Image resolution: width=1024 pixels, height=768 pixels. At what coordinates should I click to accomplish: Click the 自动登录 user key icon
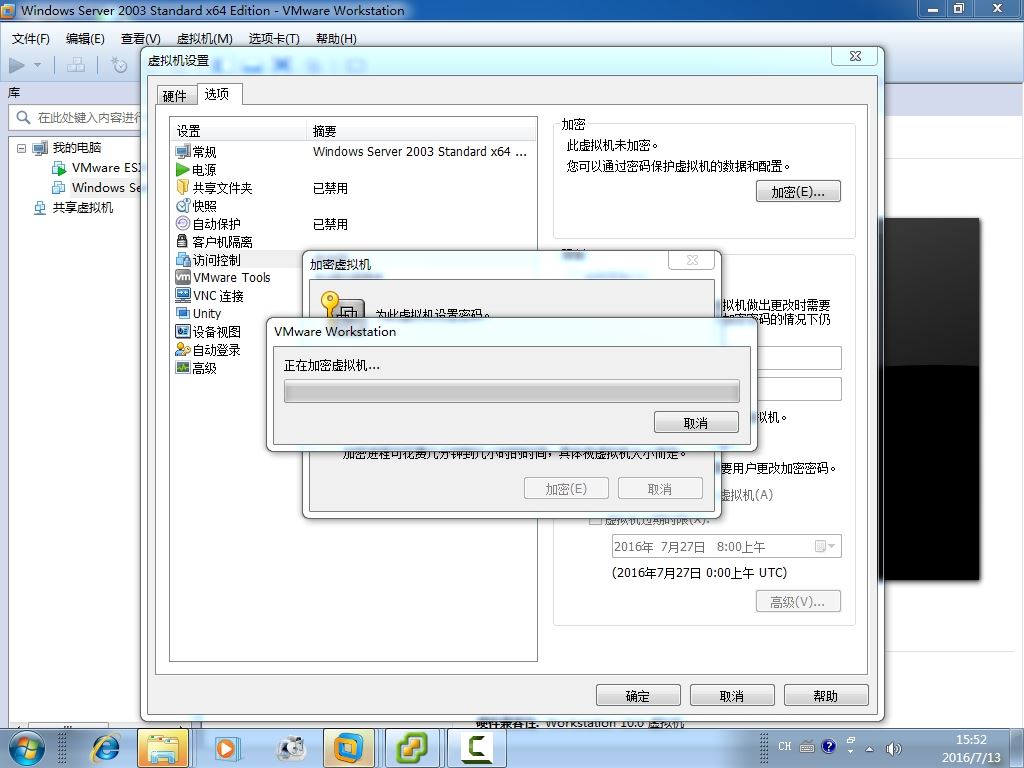point(183,349)
